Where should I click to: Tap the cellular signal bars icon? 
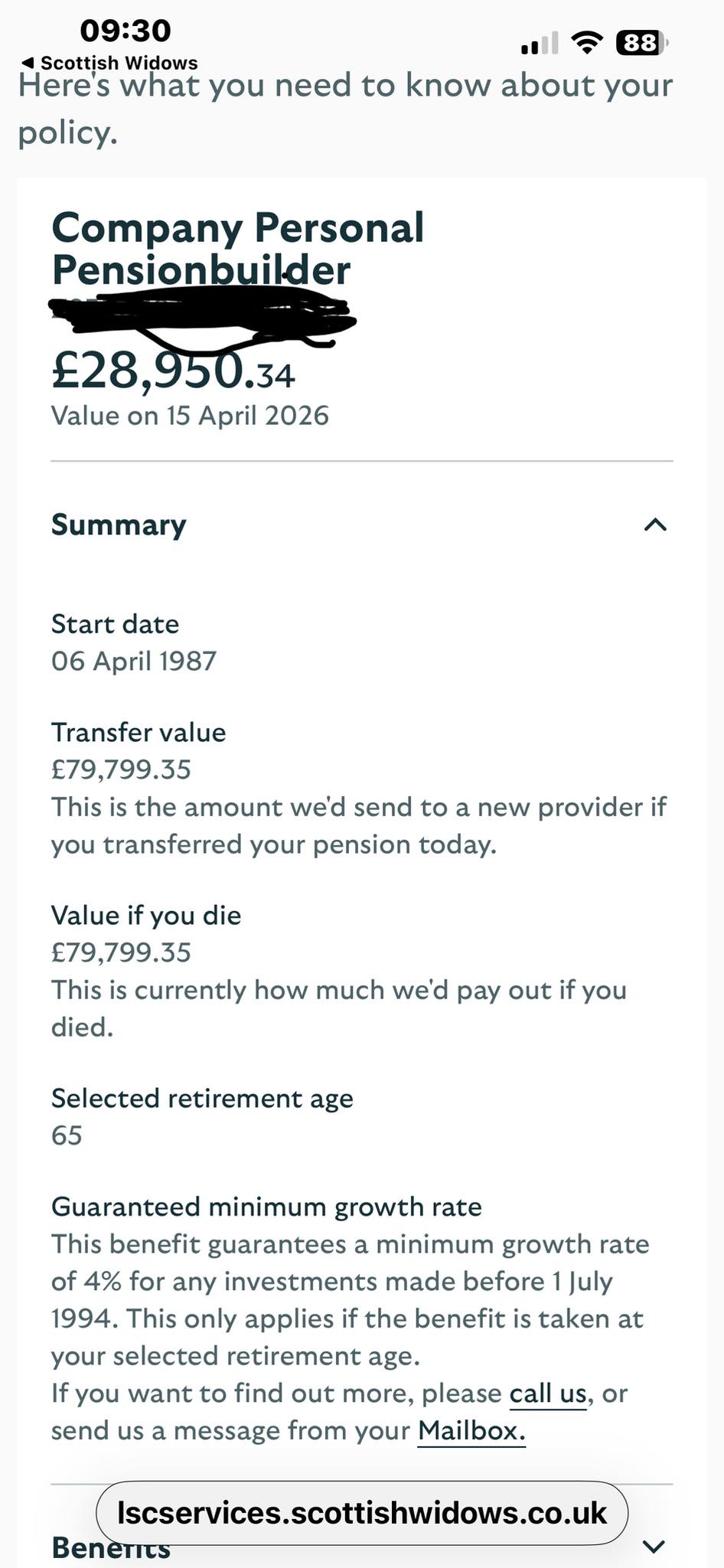pos(540,44)
